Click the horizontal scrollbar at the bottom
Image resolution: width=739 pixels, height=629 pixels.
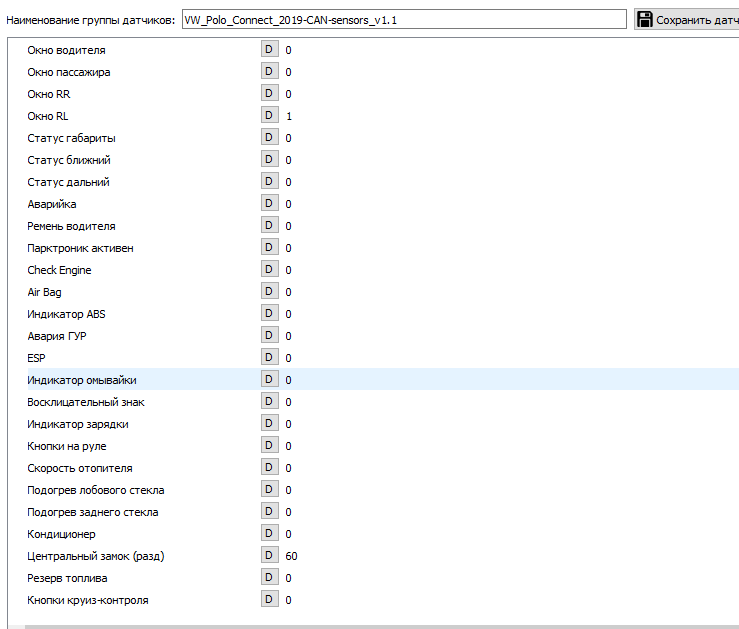tap(380, 625)
